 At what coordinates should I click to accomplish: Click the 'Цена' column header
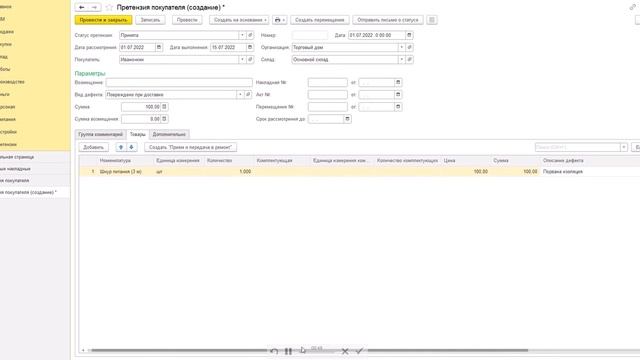pos(466,161)
